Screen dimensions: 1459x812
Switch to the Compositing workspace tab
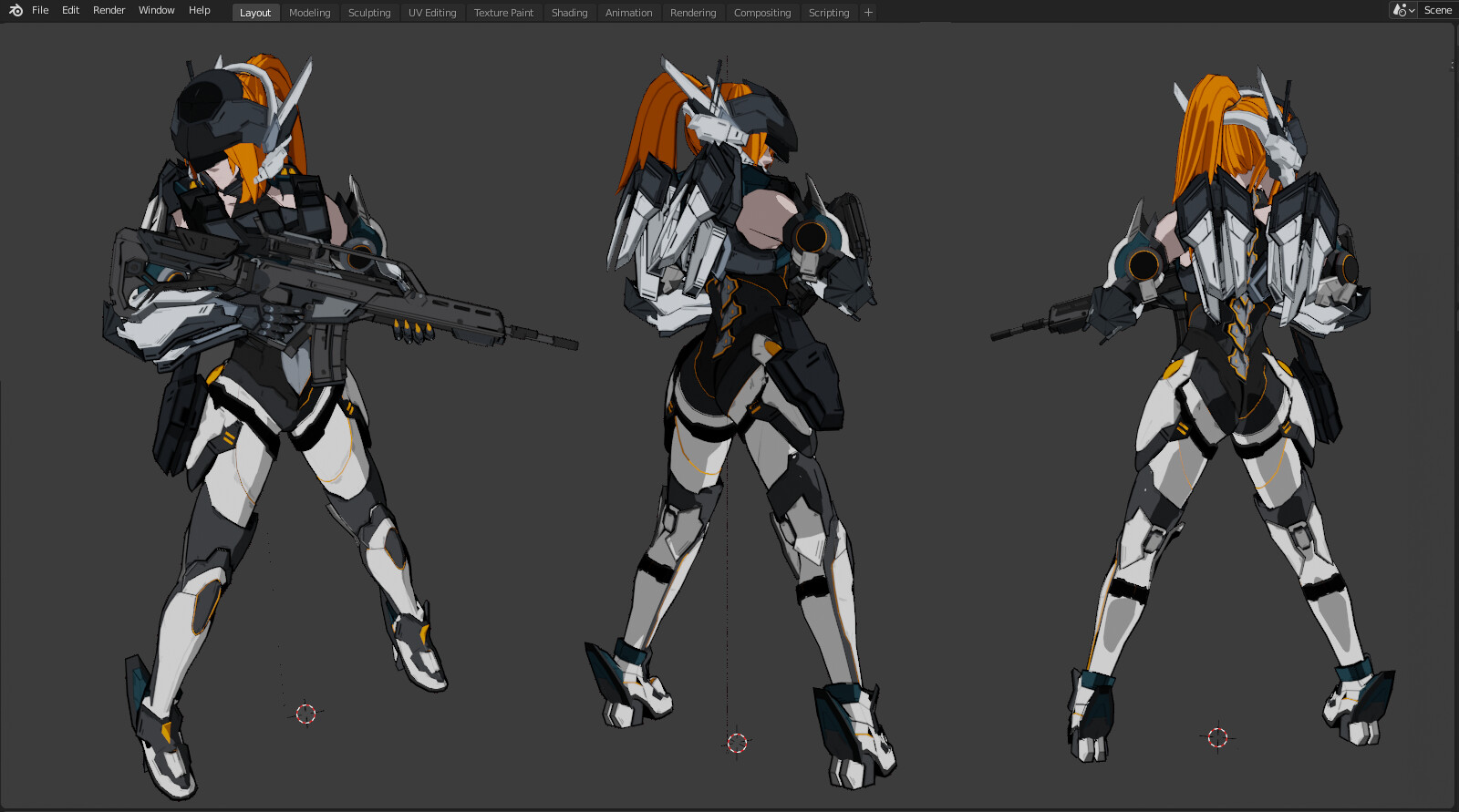point(762,13)
